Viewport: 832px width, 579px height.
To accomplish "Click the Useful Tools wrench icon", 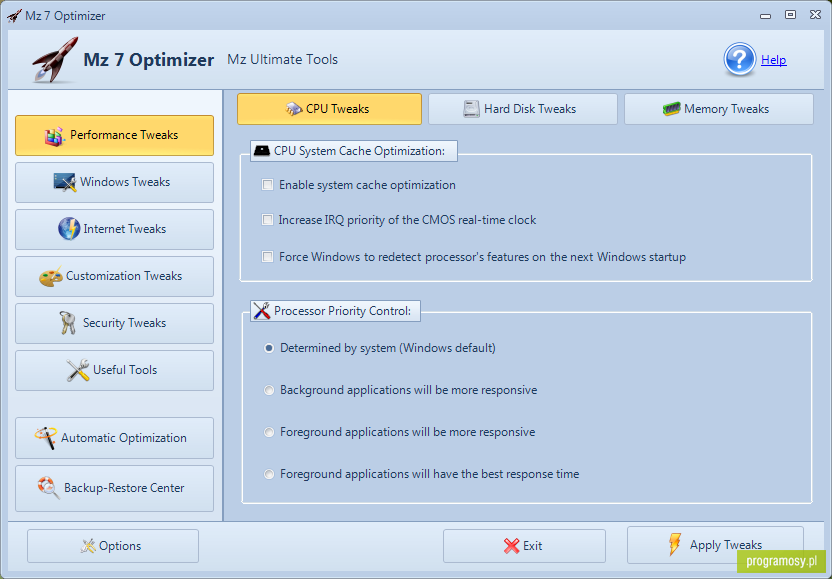I will (78, 370).
